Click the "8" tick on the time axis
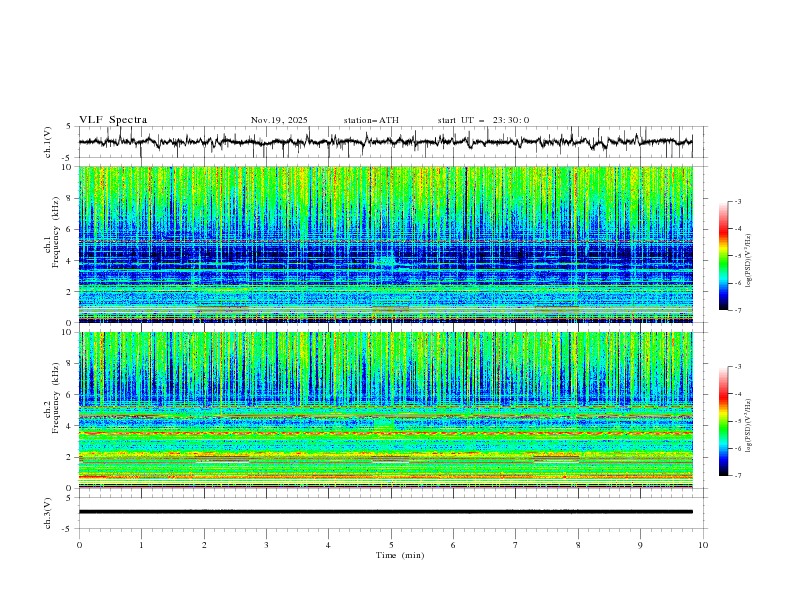The image size is (792, 612). (578, 545)
